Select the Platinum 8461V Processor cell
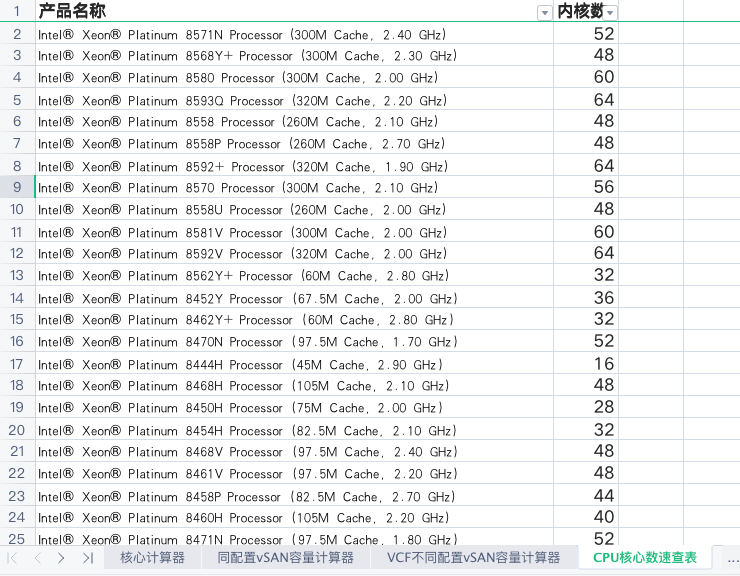 click(x=294, y=474)
